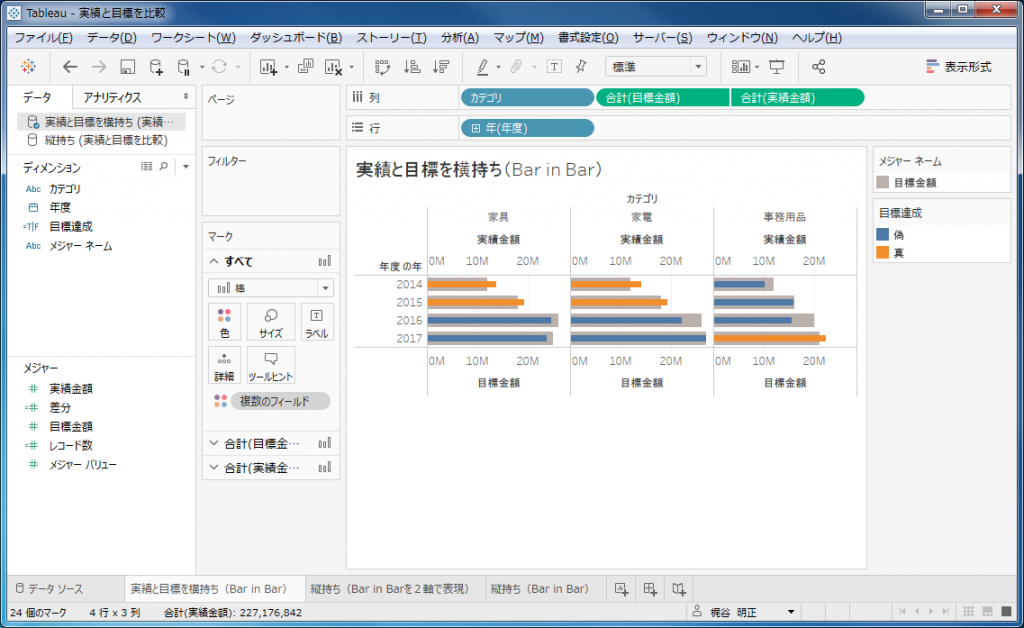
Task: Click the sort ascending icon
Action: tap(411, 67)
